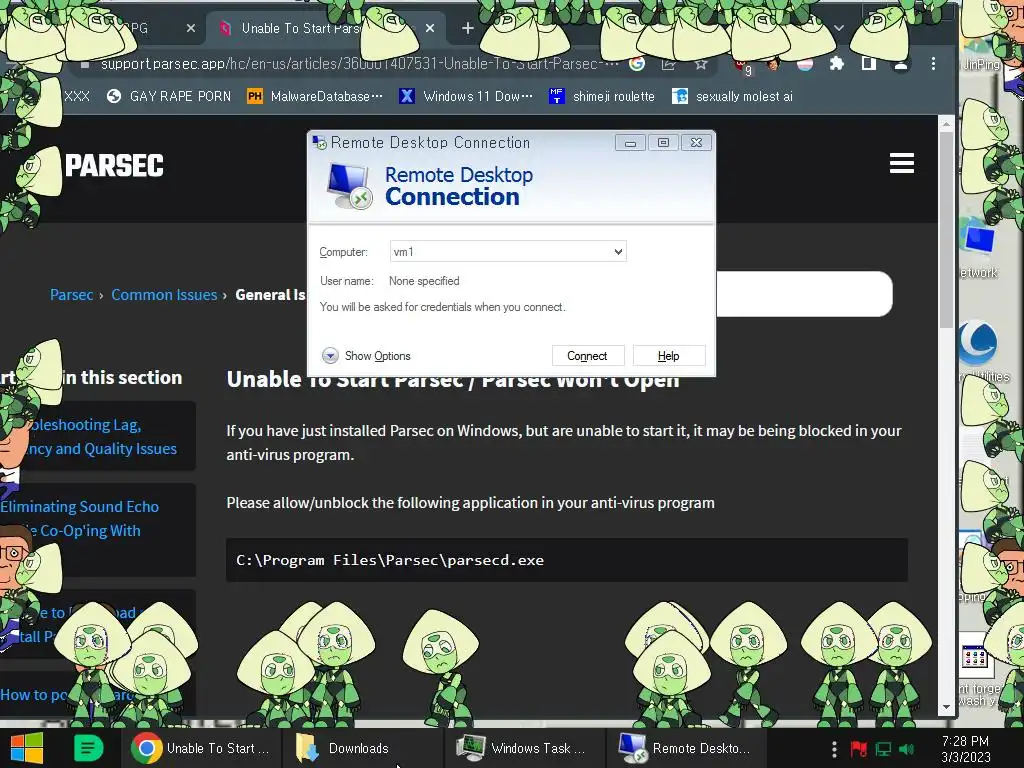Switch to Remote Desktop taskbar button

click(686, 748)
